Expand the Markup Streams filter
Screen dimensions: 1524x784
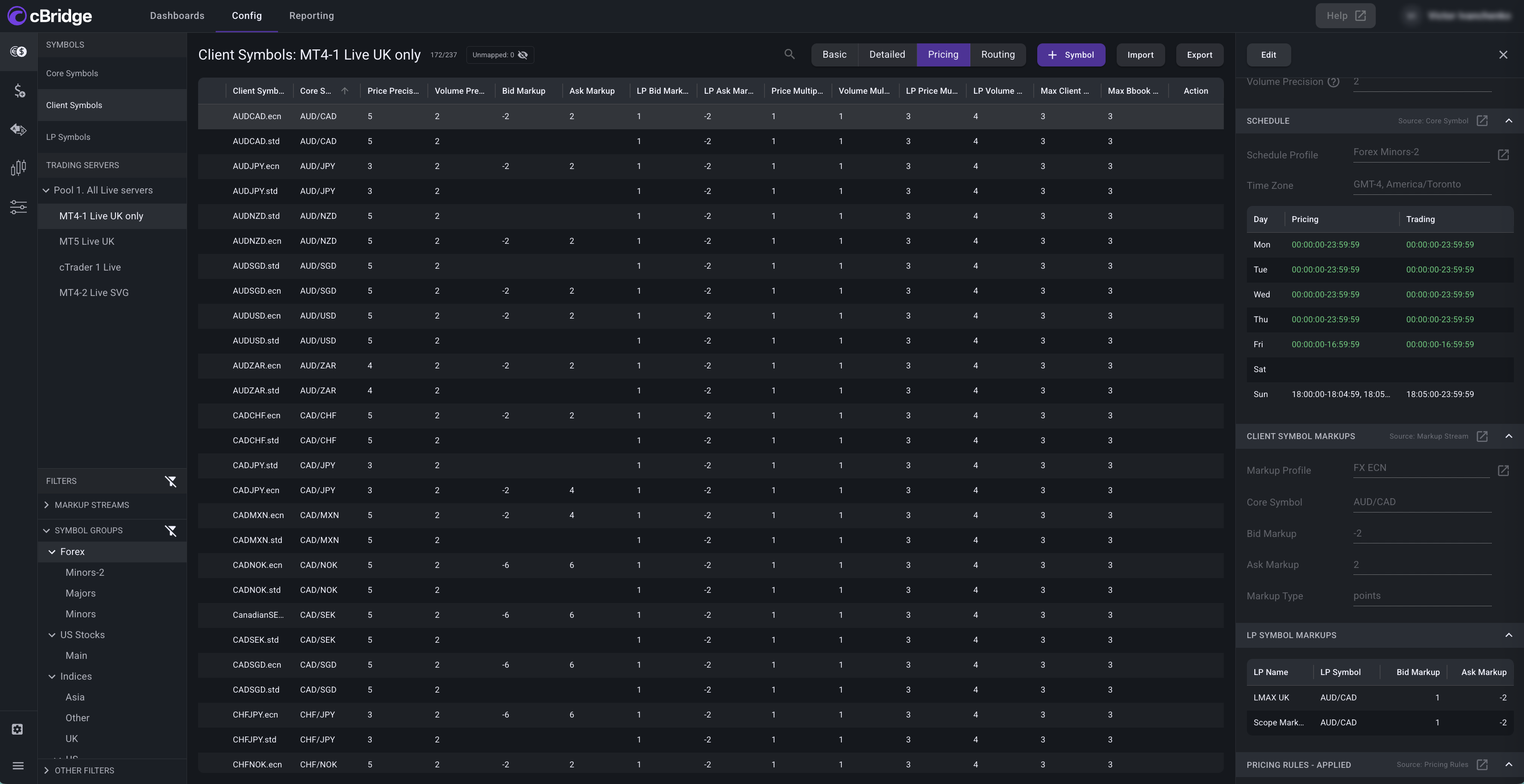[47, 505]
